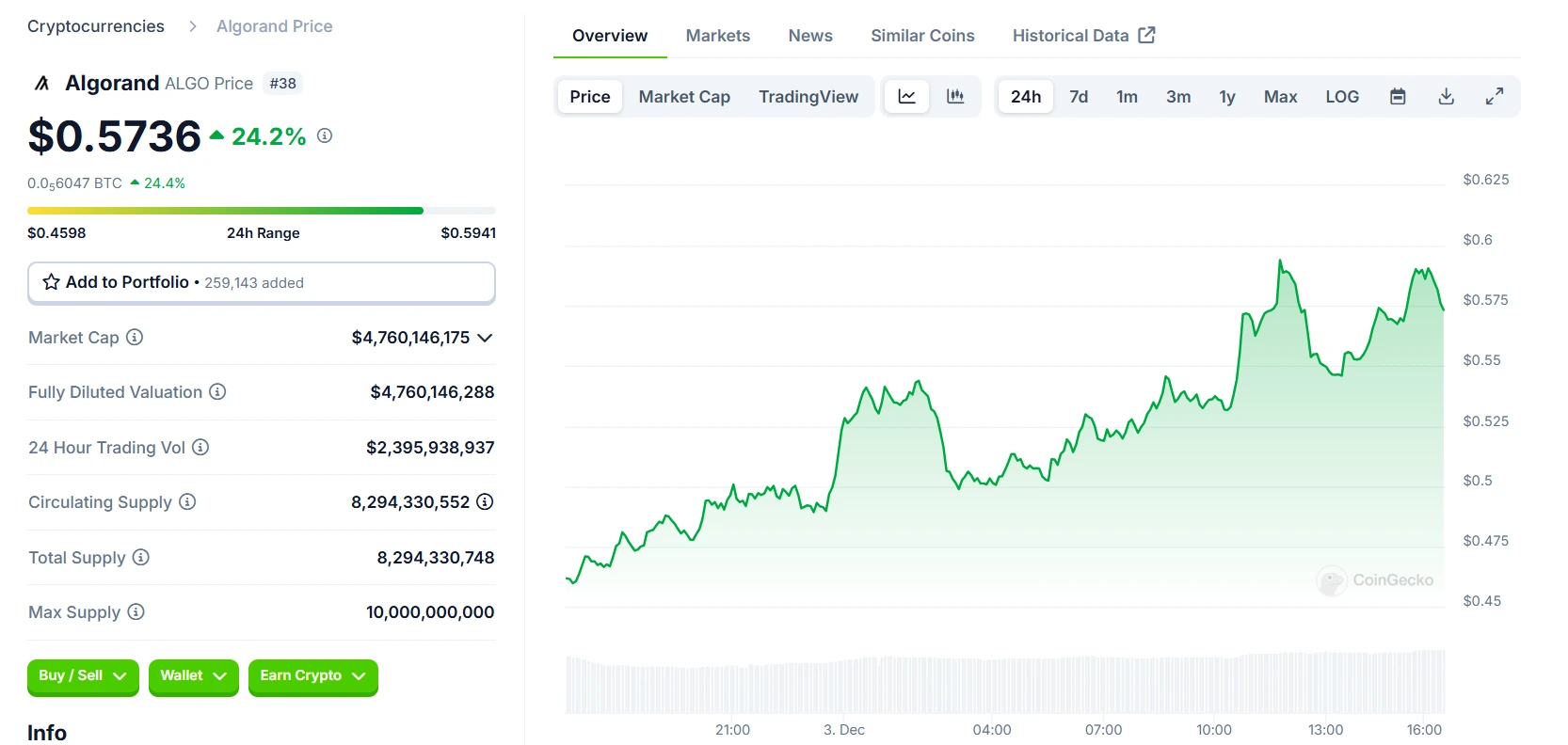
Task: Open Historical Data tab
Action: pyautogui.click(x=1083, y=36)
